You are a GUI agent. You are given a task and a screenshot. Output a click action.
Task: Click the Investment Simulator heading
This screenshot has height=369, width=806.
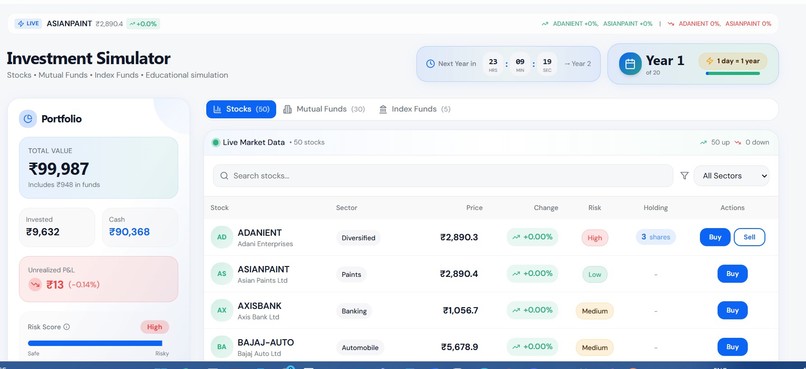(x=88, y=58)
